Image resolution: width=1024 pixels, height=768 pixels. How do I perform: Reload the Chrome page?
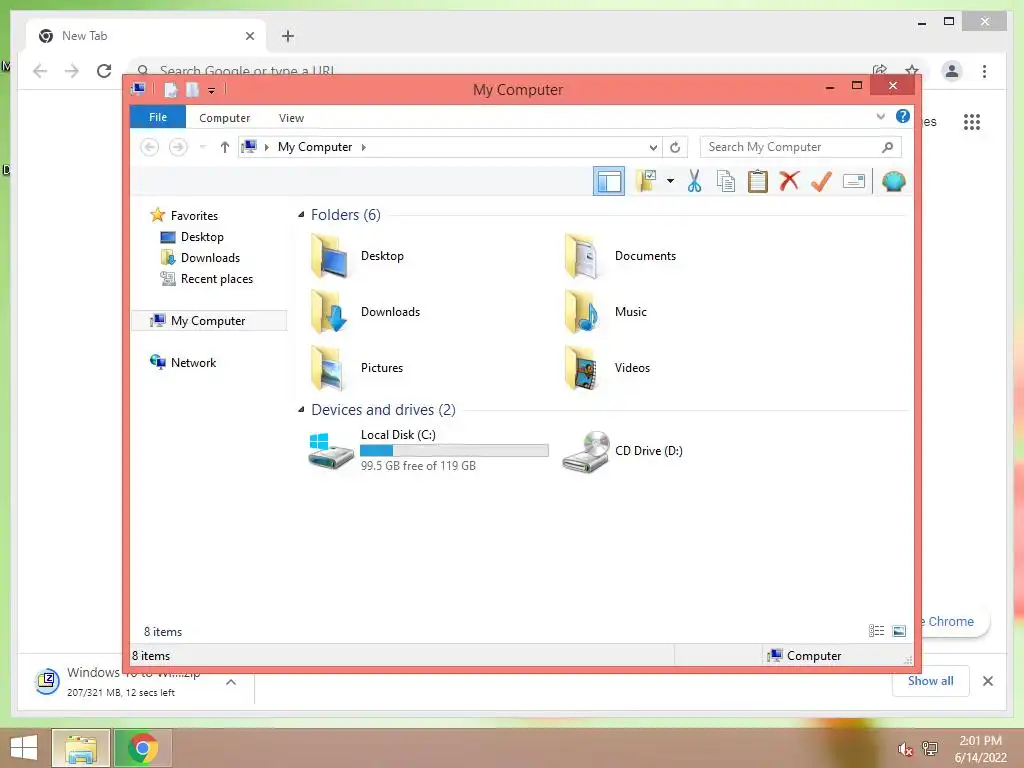104,71
